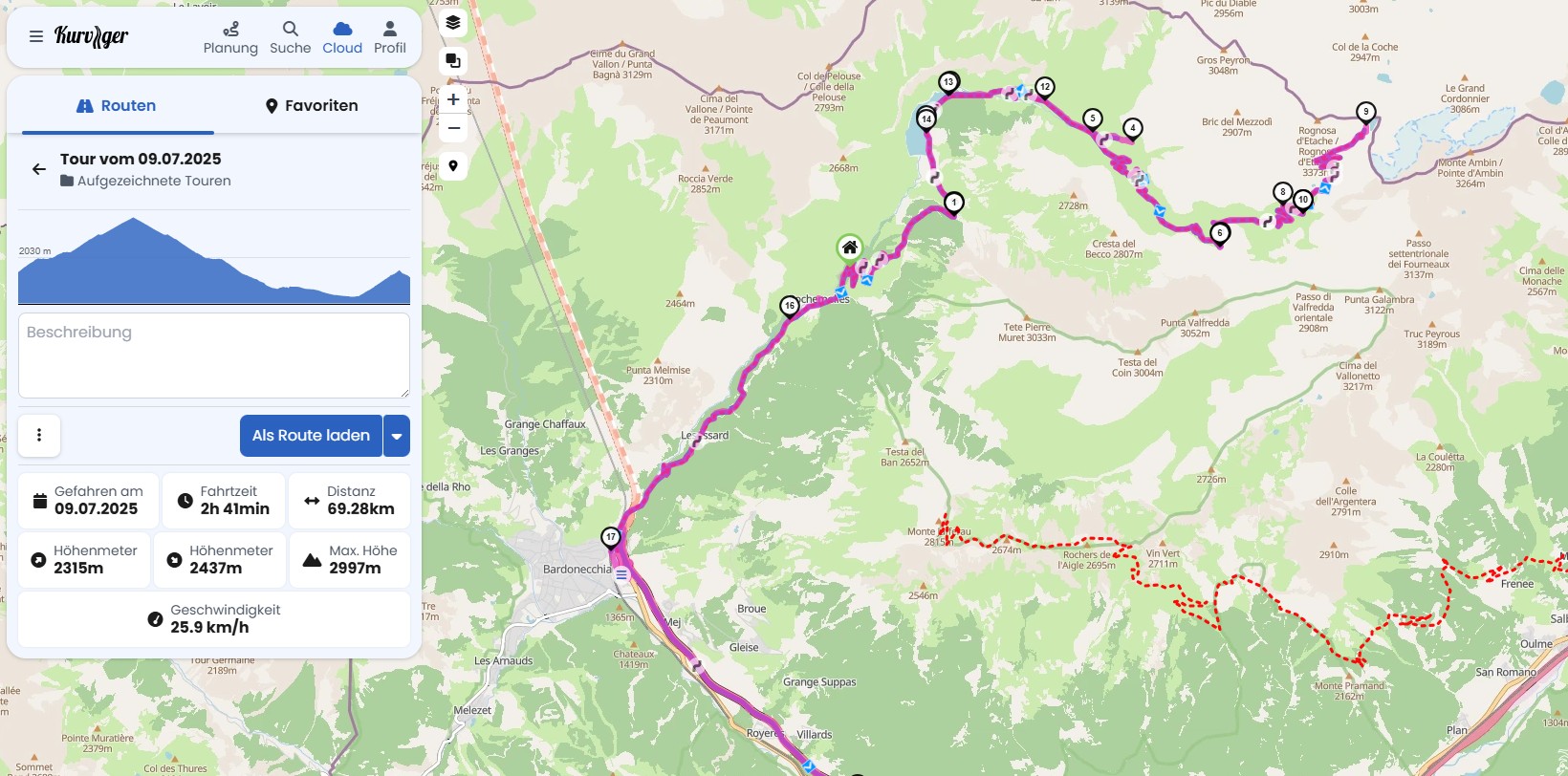Image resolution: width=1568 pixels, height=776 pixels.
Task: Click the home start marker on map
Action: click(849, 248)
